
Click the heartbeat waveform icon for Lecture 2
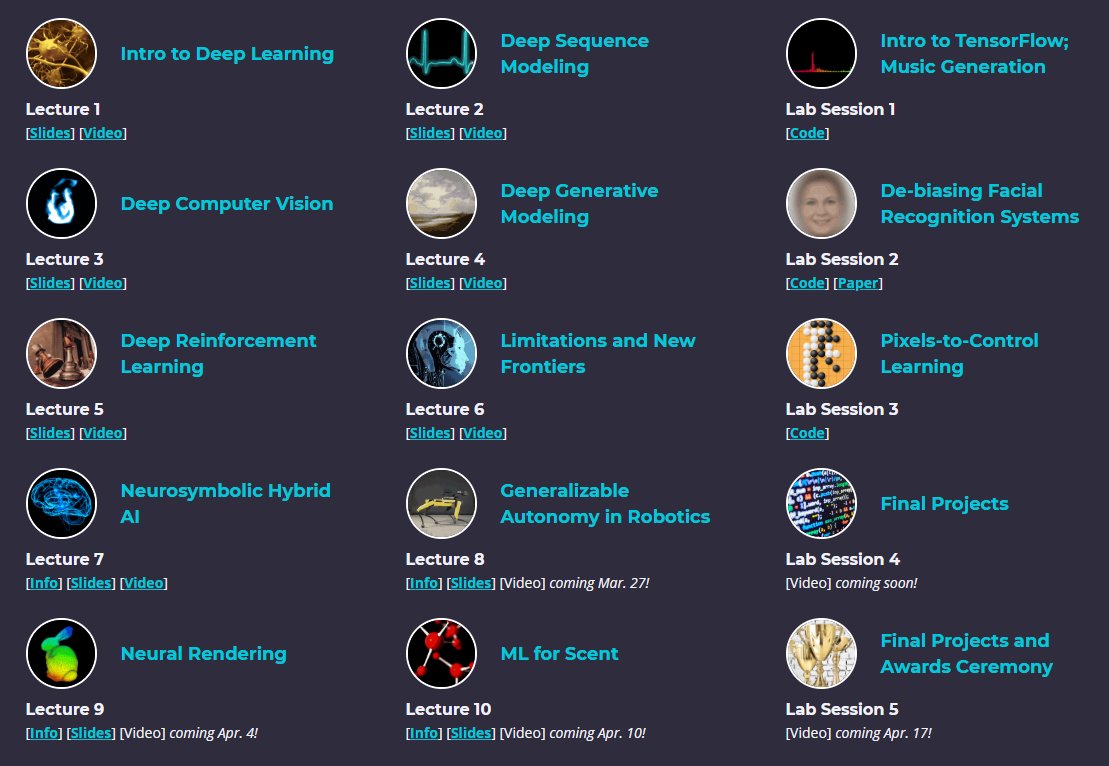[441, 54]
